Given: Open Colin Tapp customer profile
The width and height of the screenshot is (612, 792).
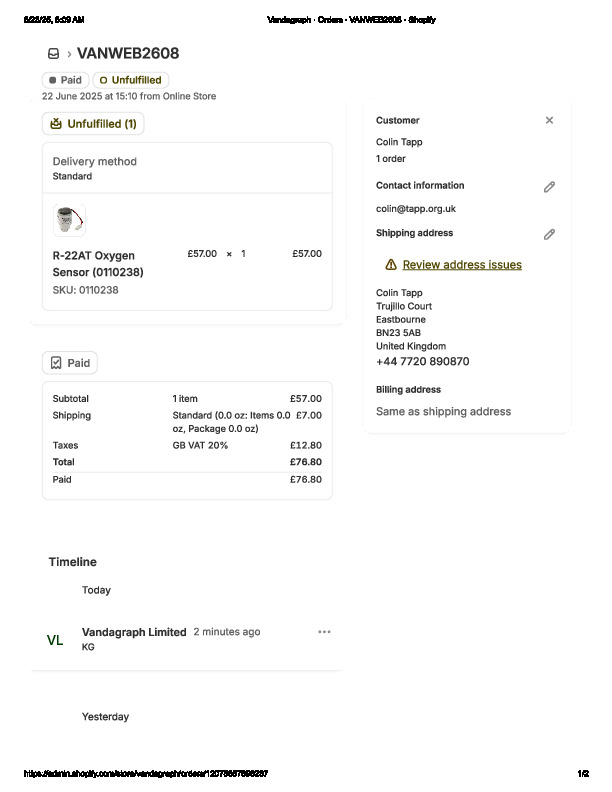Looking at the screenshot, I should tap(399, 142).
